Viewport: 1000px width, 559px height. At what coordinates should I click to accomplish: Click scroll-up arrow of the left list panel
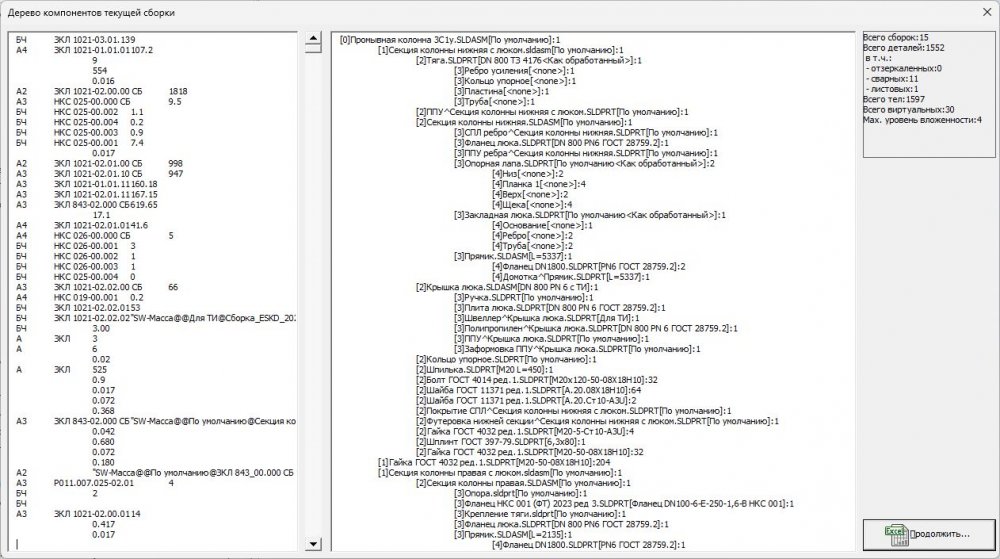tap(311, 39)
